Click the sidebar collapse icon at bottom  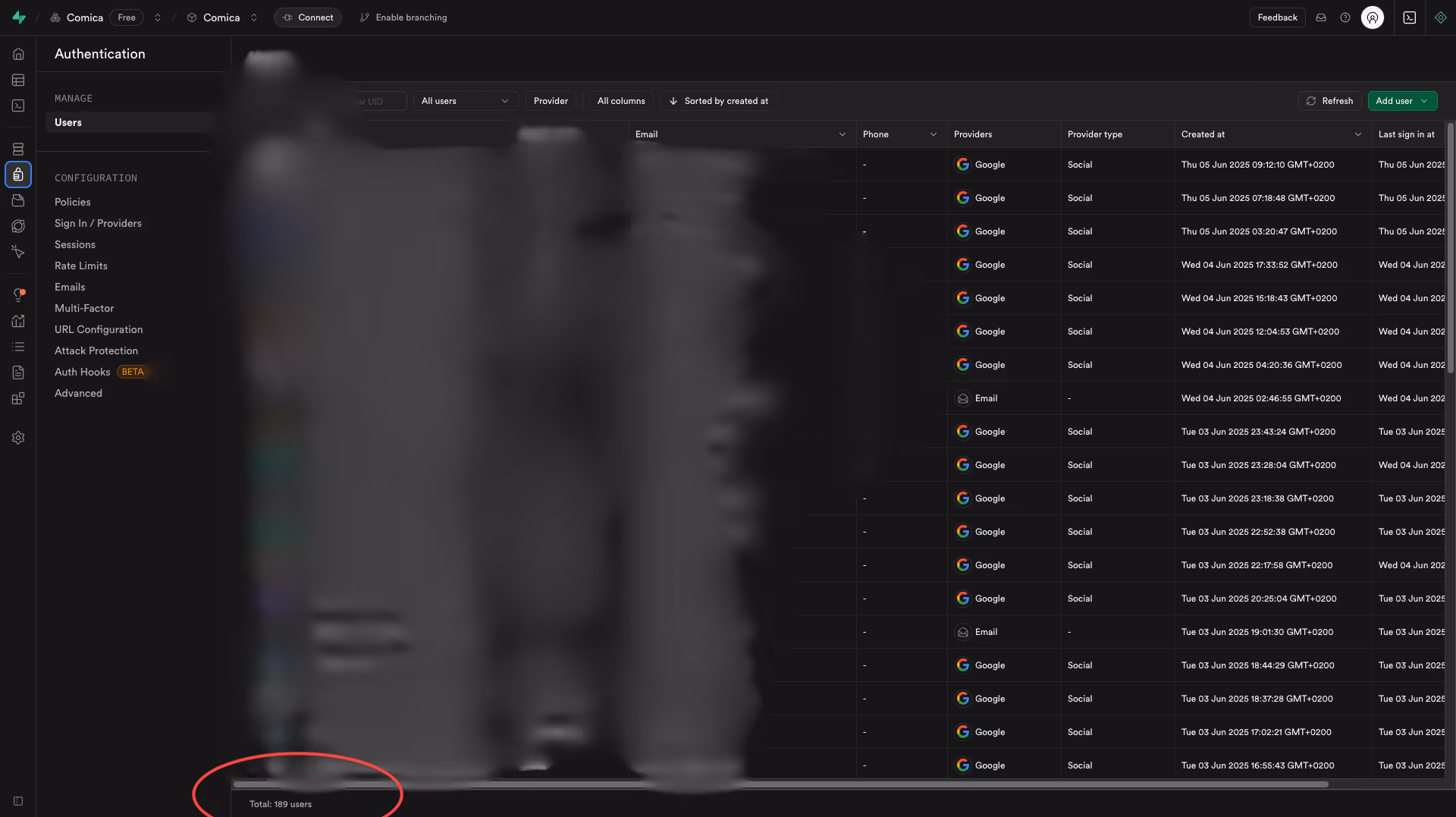18,801
